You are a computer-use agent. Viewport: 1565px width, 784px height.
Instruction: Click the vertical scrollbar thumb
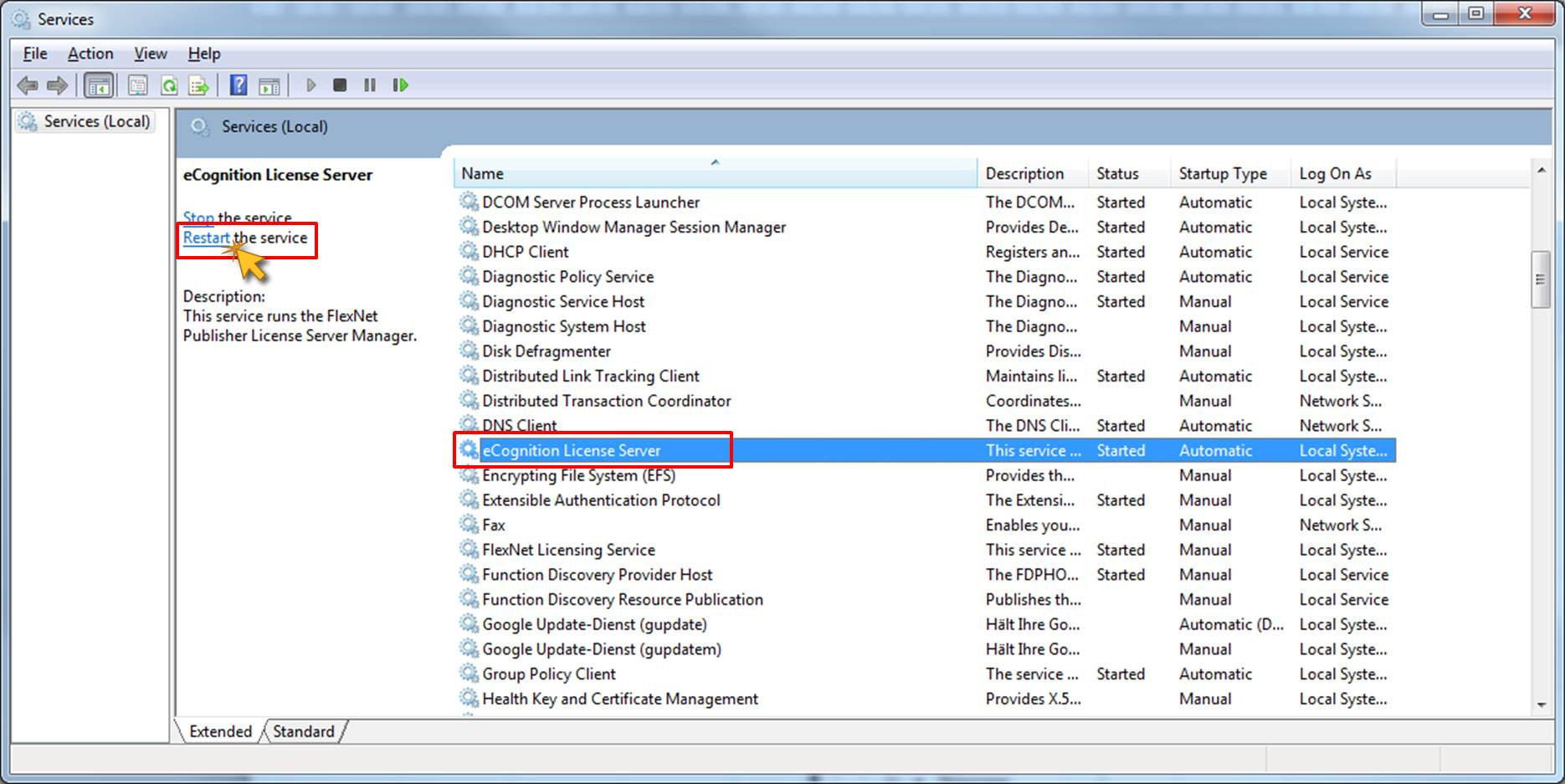point(1541,279)
